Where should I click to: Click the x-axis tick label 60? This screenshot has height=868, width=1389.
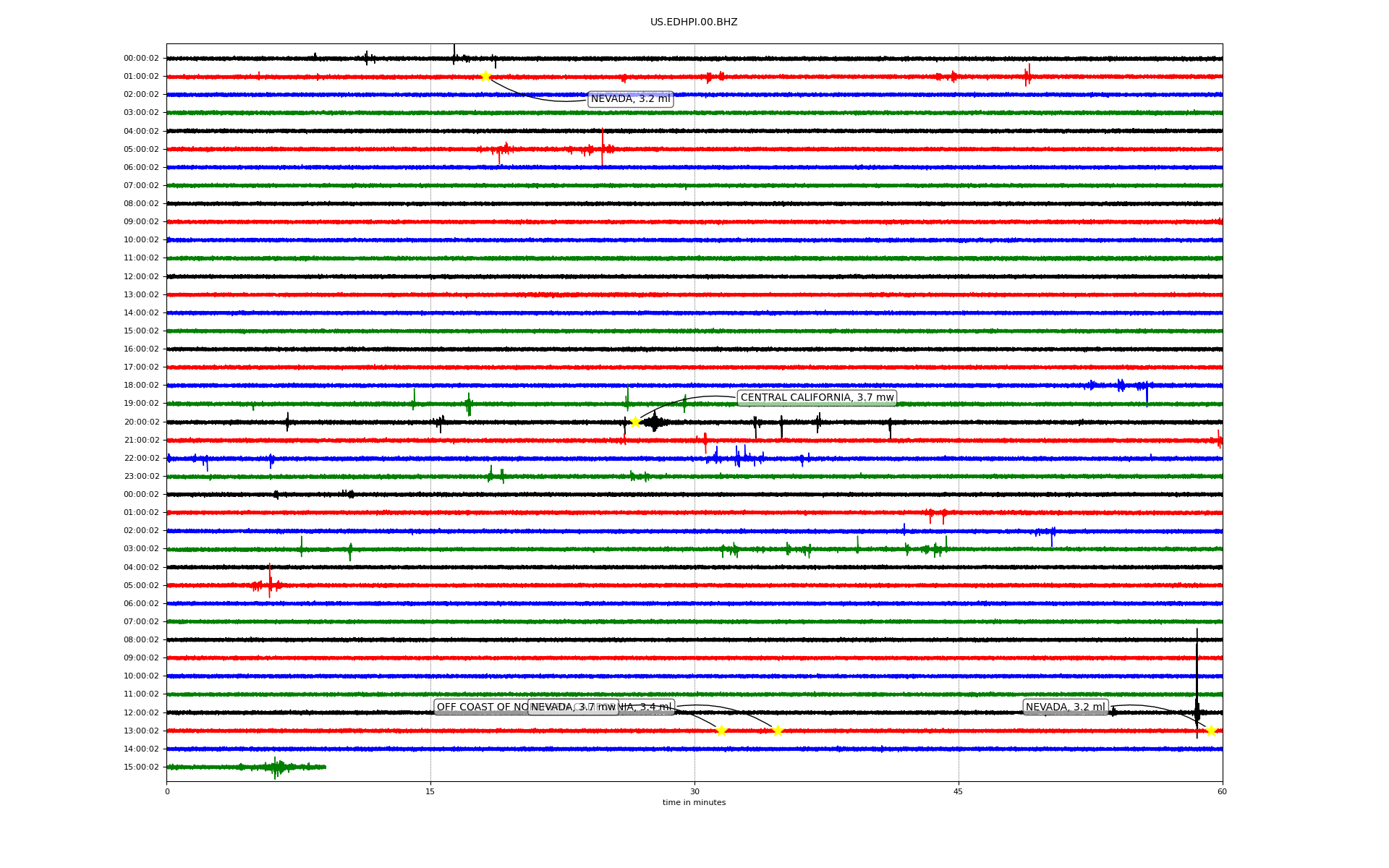click(1222, 792)
